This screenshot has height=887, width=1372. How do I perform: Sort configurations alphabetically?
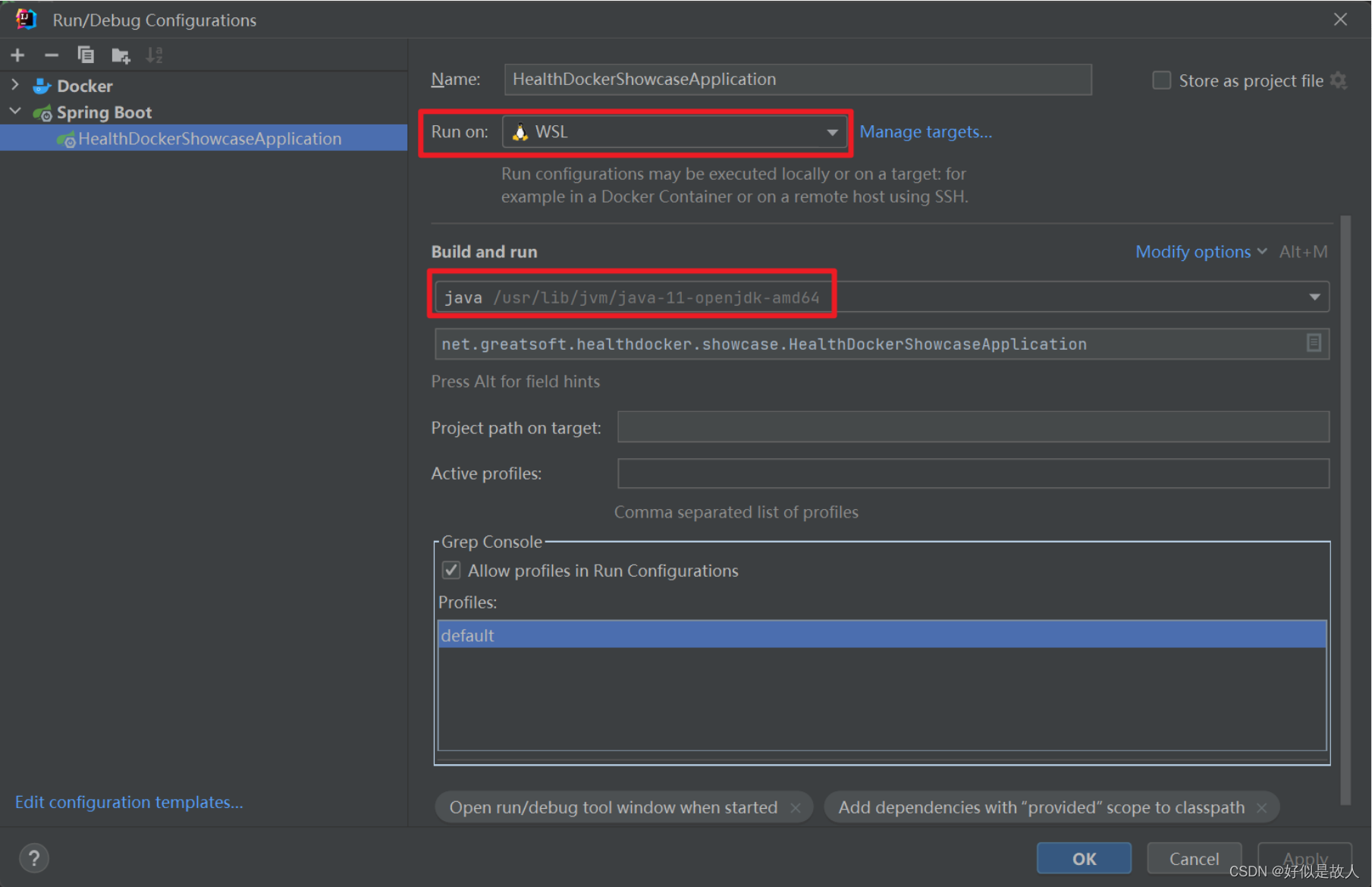[154, 55]
